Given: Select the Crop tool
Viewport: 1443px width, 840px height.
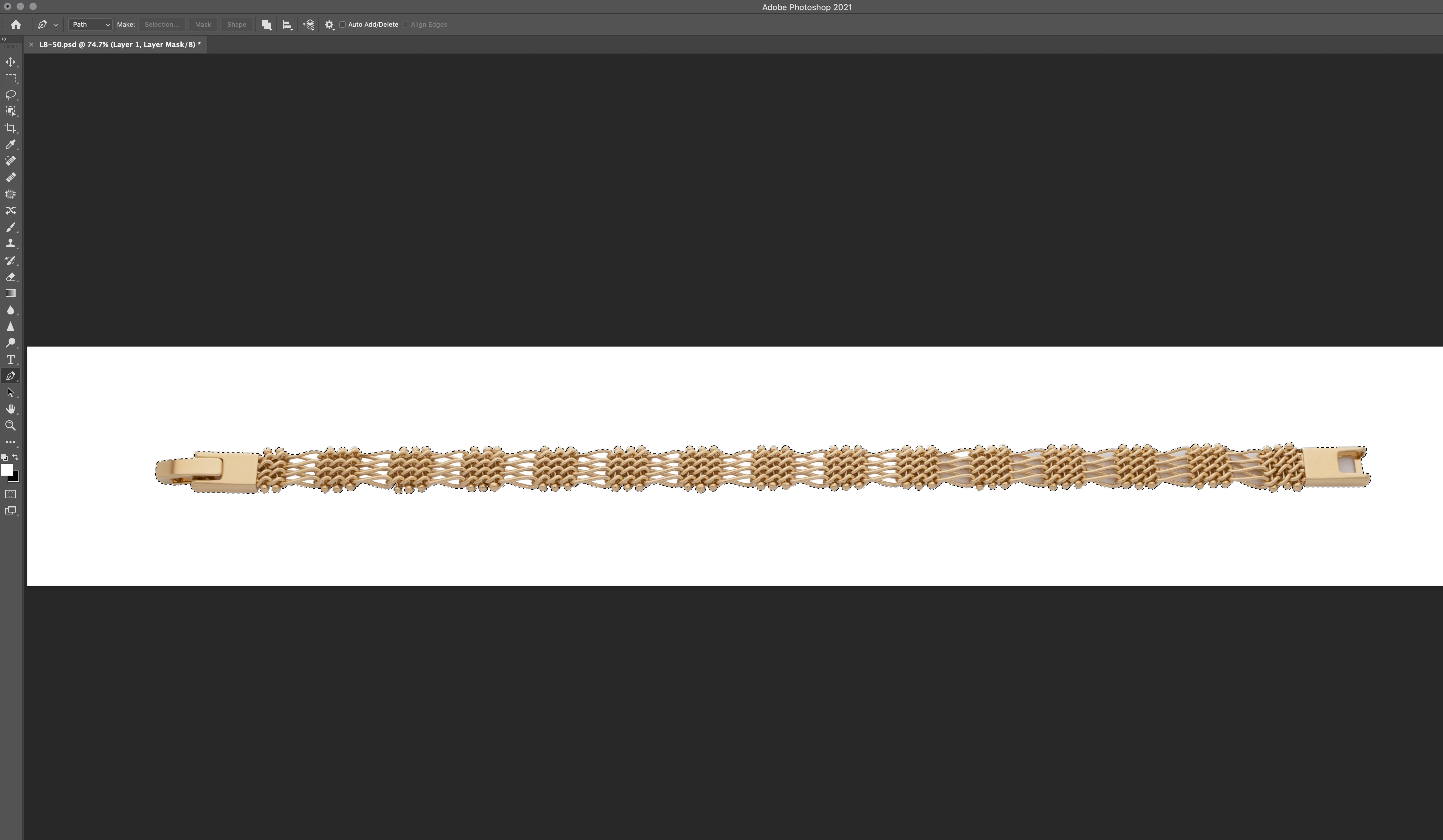Looking at the screenshot, I should pyautogui.click(x=10, y=128).
